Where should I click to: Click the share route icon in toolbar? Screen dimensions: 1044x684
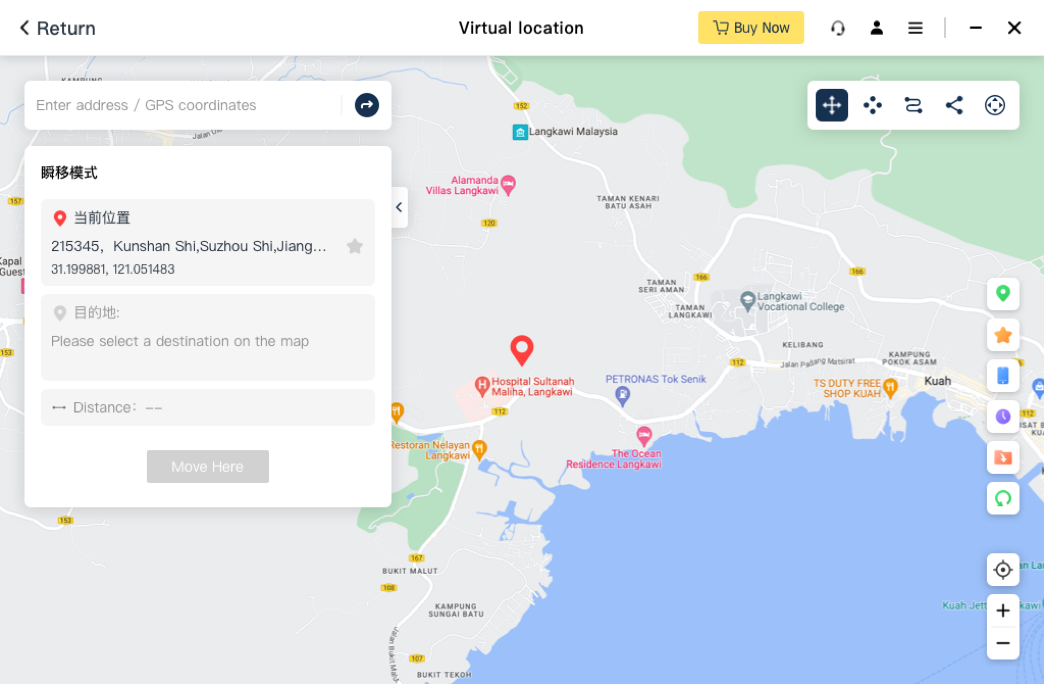[x=954, y=105]
